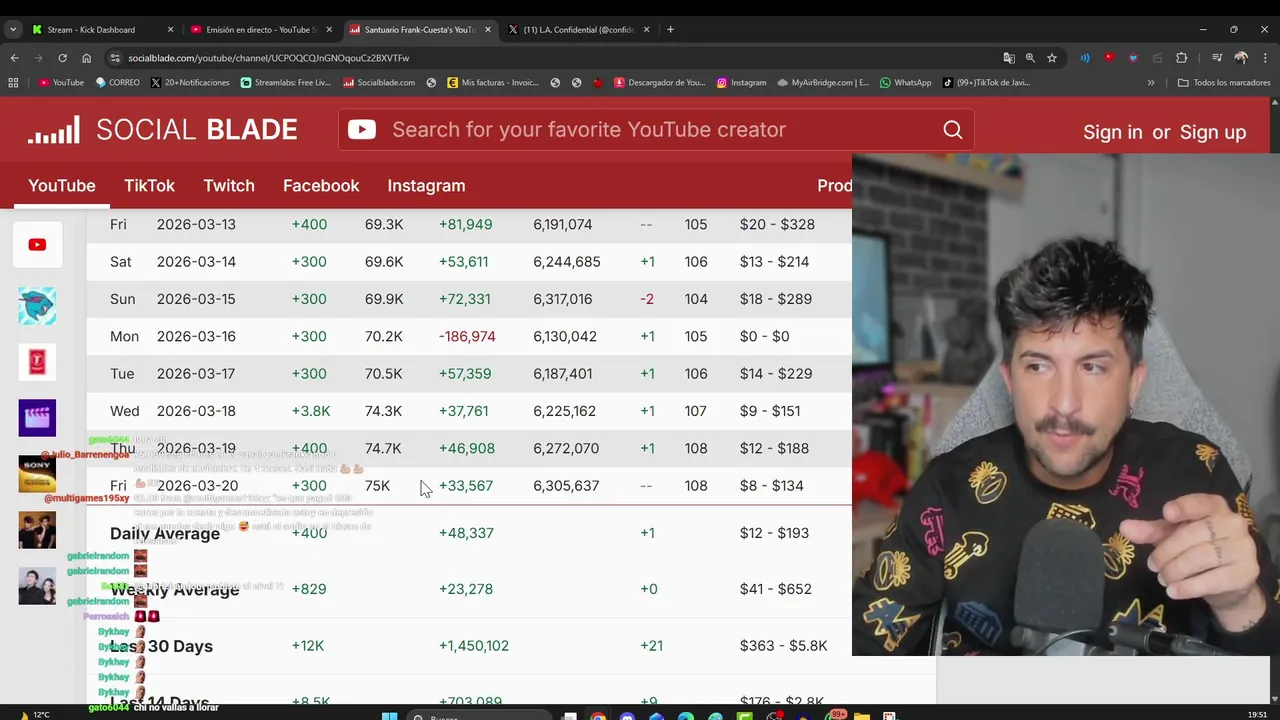Click the Social Blade logo bars icon

[54, 130]
